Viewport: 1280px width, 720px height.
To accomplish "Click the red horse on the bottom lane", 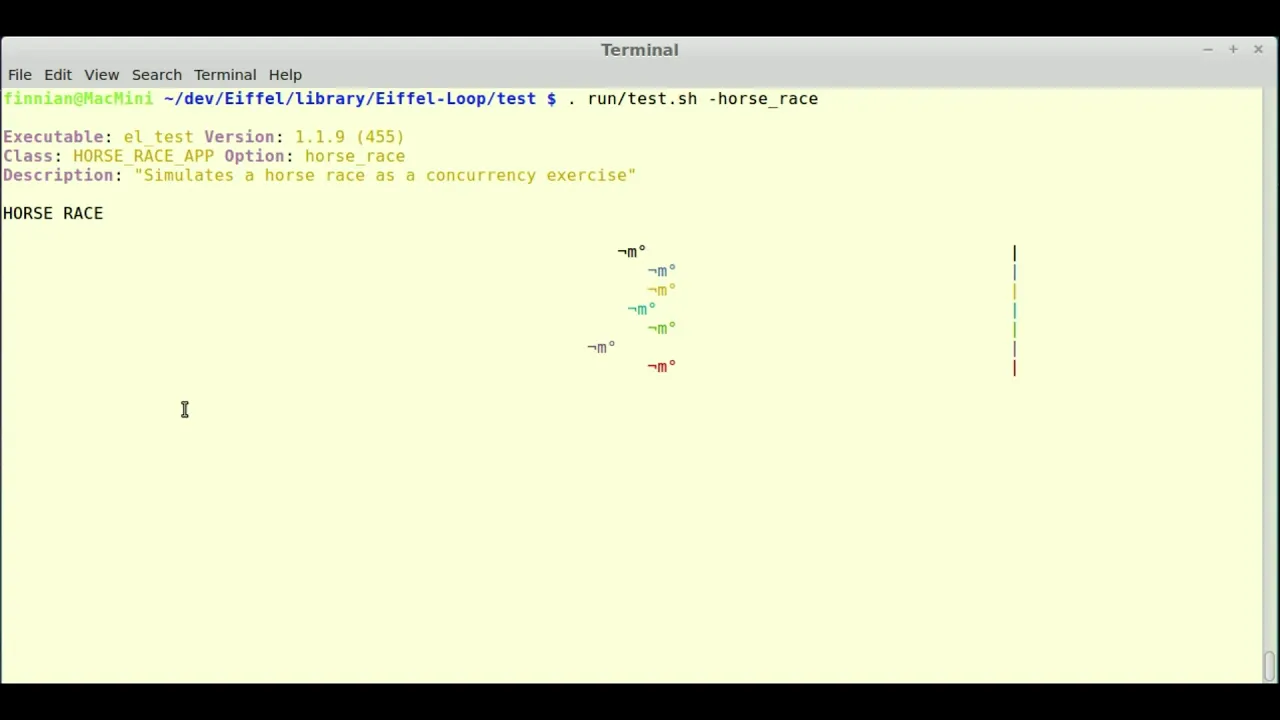I will [x=662, y=367].
